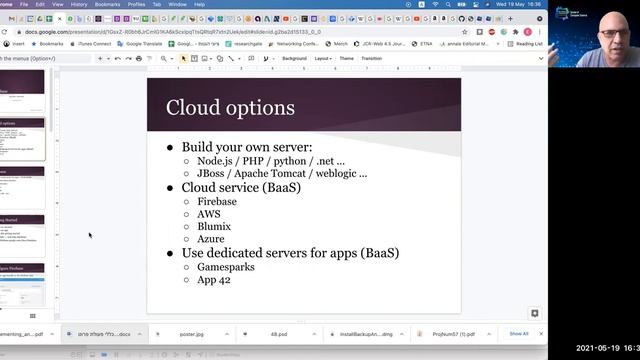Open the zoom level dropdown arrow
Viewport: 640px width, 360px height.
coord(172,59)
